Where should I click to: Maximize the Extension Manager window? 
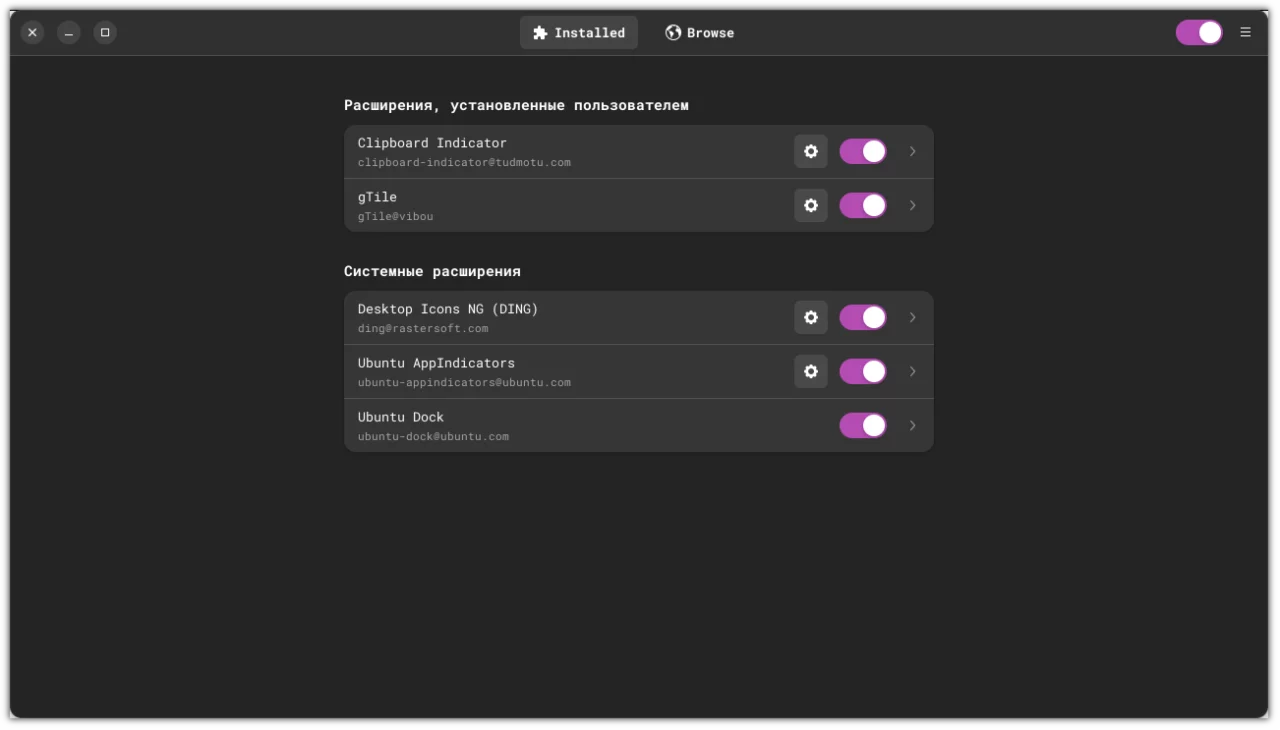(105, 32)
